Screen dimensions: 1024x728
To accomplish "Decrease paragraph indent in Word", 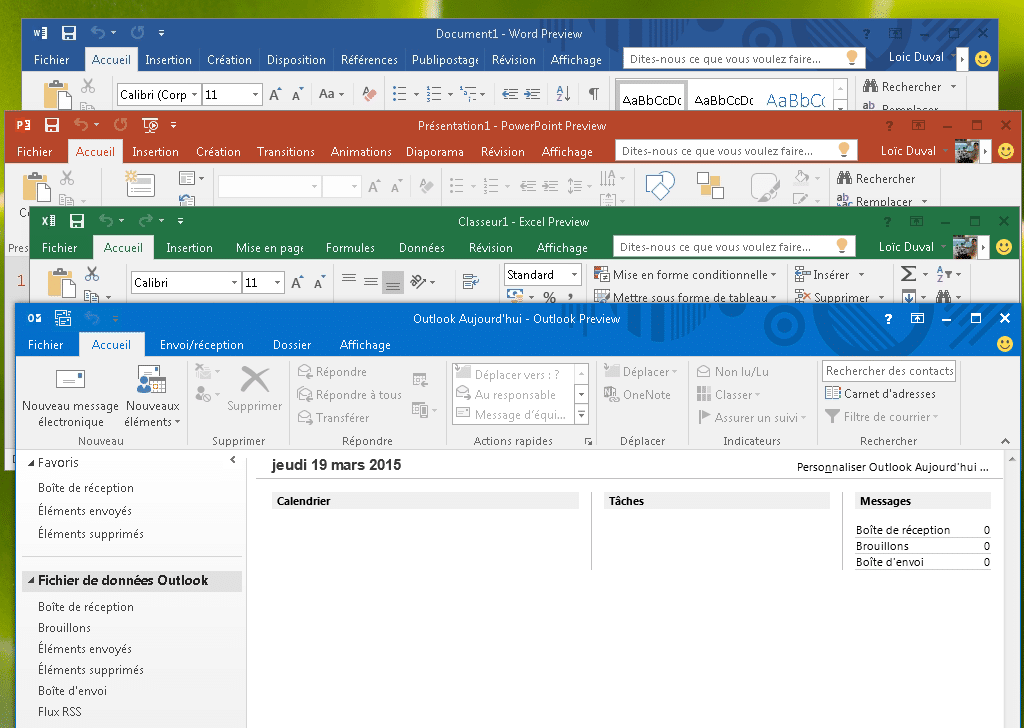I will (510, 94).
